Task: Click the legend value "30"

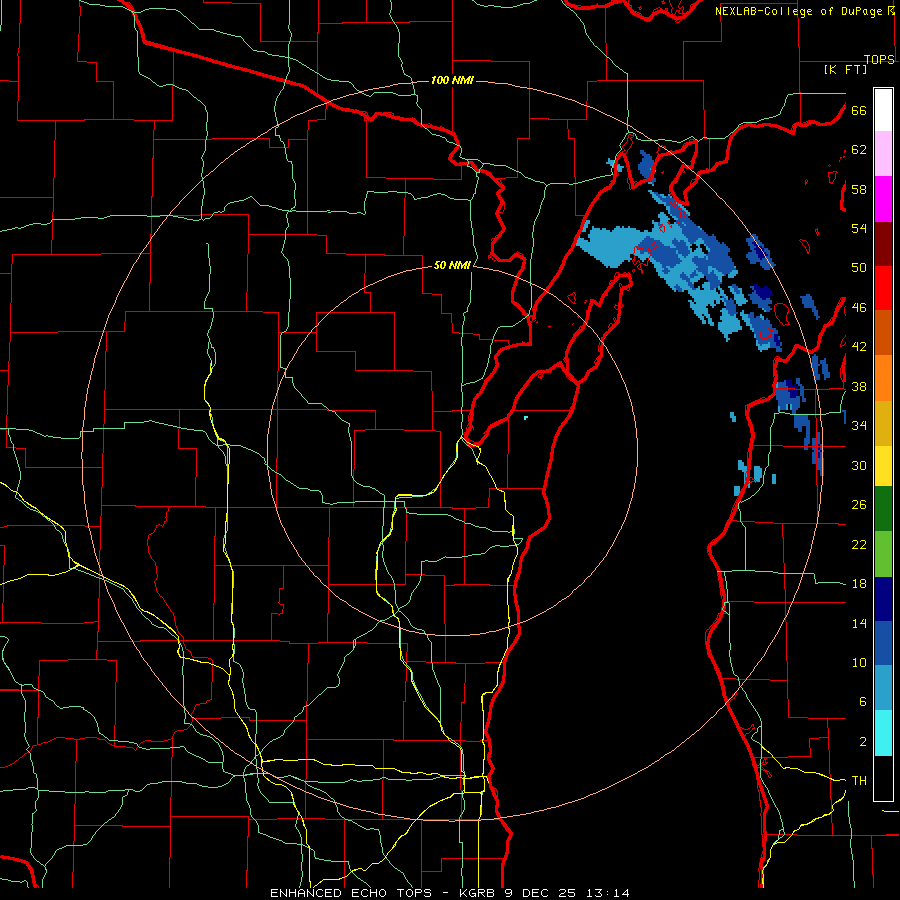Action: 859,465
